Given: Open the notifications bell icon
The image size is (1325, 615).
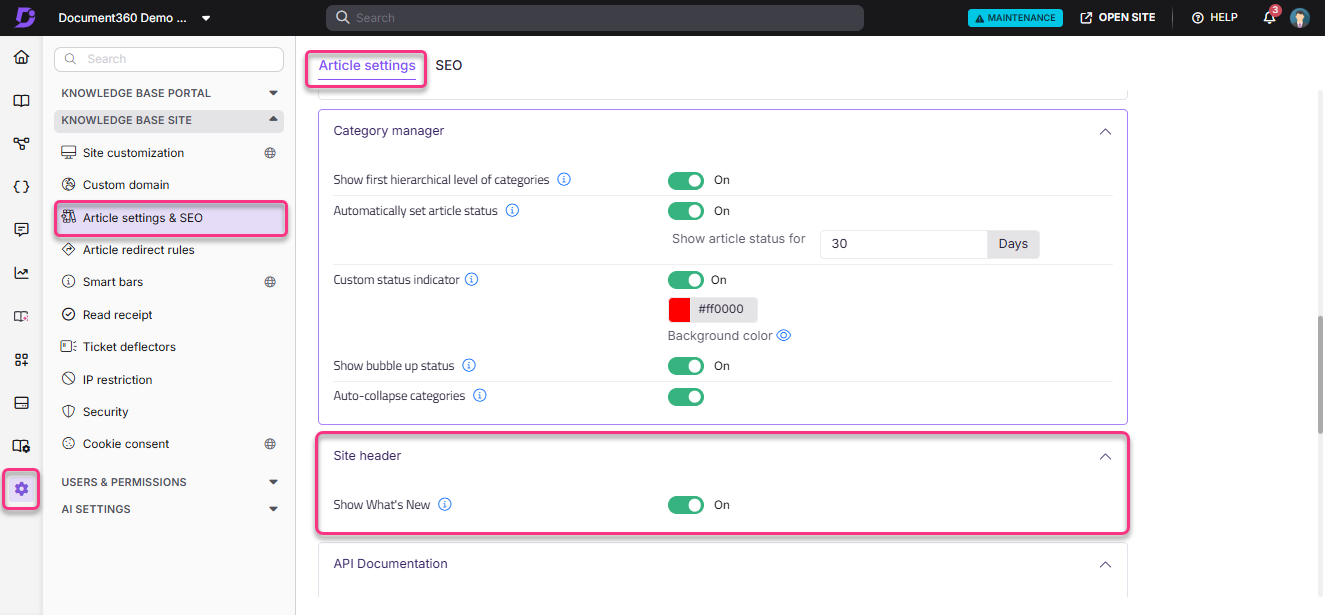Looking at the screenshot, I should pos(1268,17).
